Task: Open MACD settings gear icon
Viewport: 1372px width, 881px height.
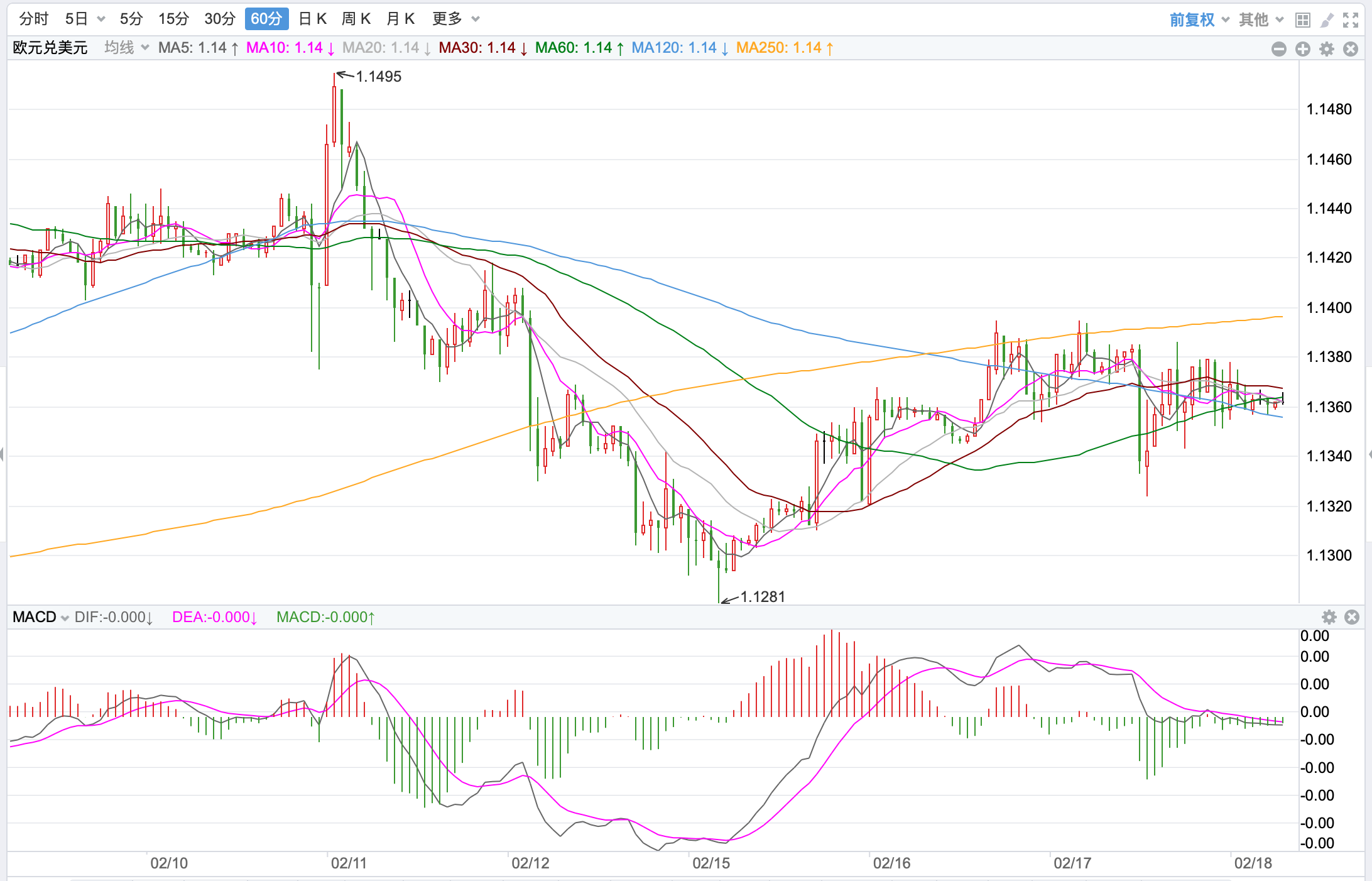Action: coord(1329,617)
